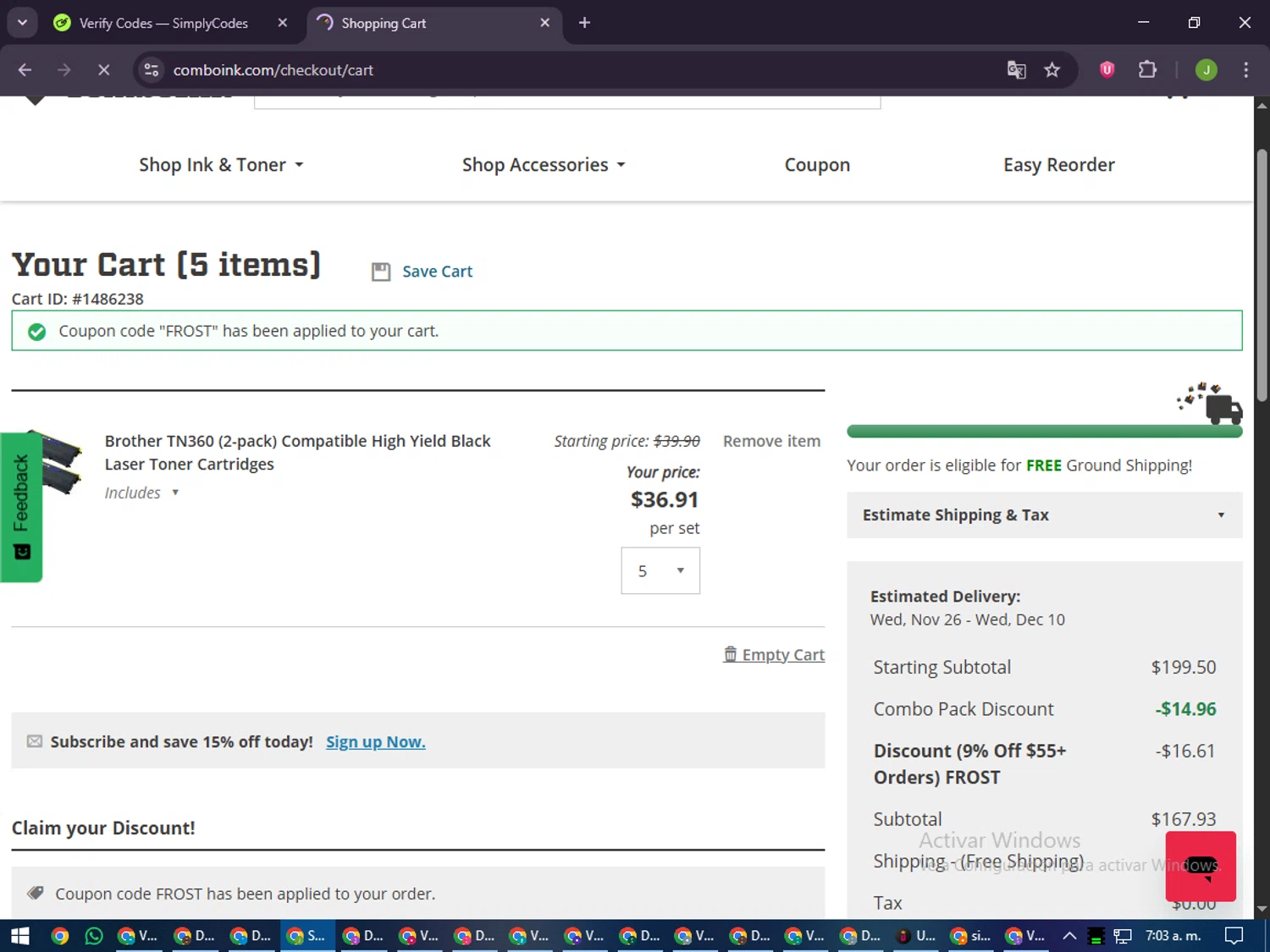The image size is (1270, 952).
Task: Open the si... Chrome taskbar window
Action: 971,936
